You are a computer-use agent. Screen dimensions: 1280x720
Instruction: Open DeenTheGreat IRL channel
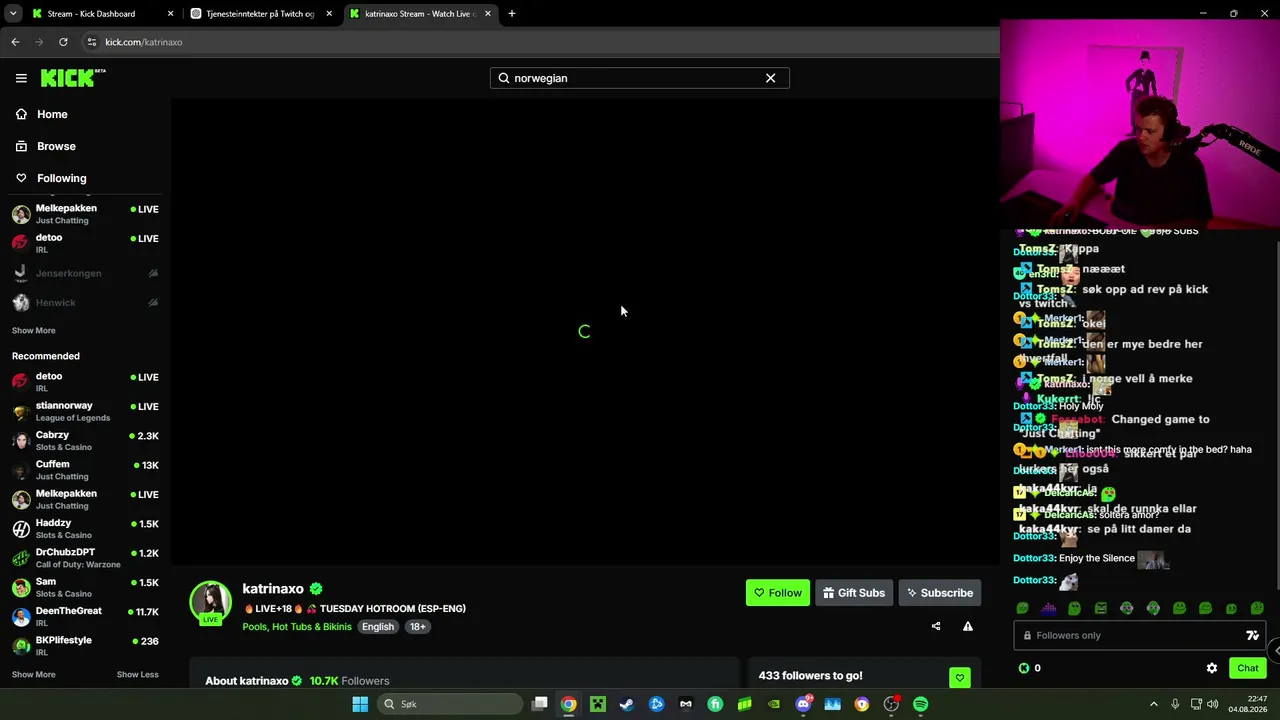(x=85, y=616)
